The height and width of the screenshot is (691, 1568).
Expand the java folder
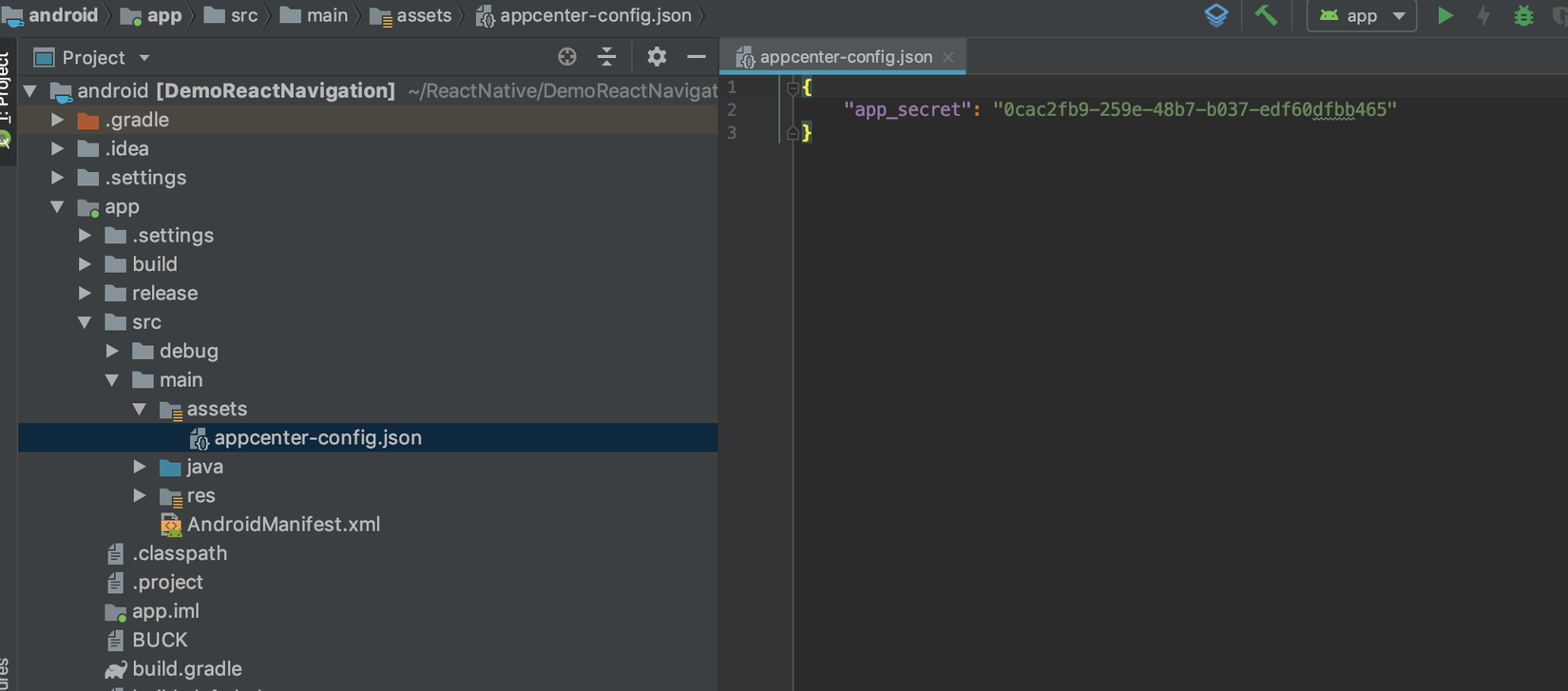coord(140,467)
